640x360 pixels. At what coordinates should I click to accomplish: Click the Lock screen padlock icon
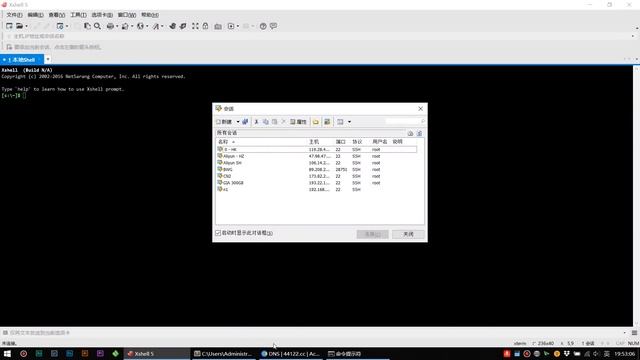pyautogui.click(x=205, y=26)
